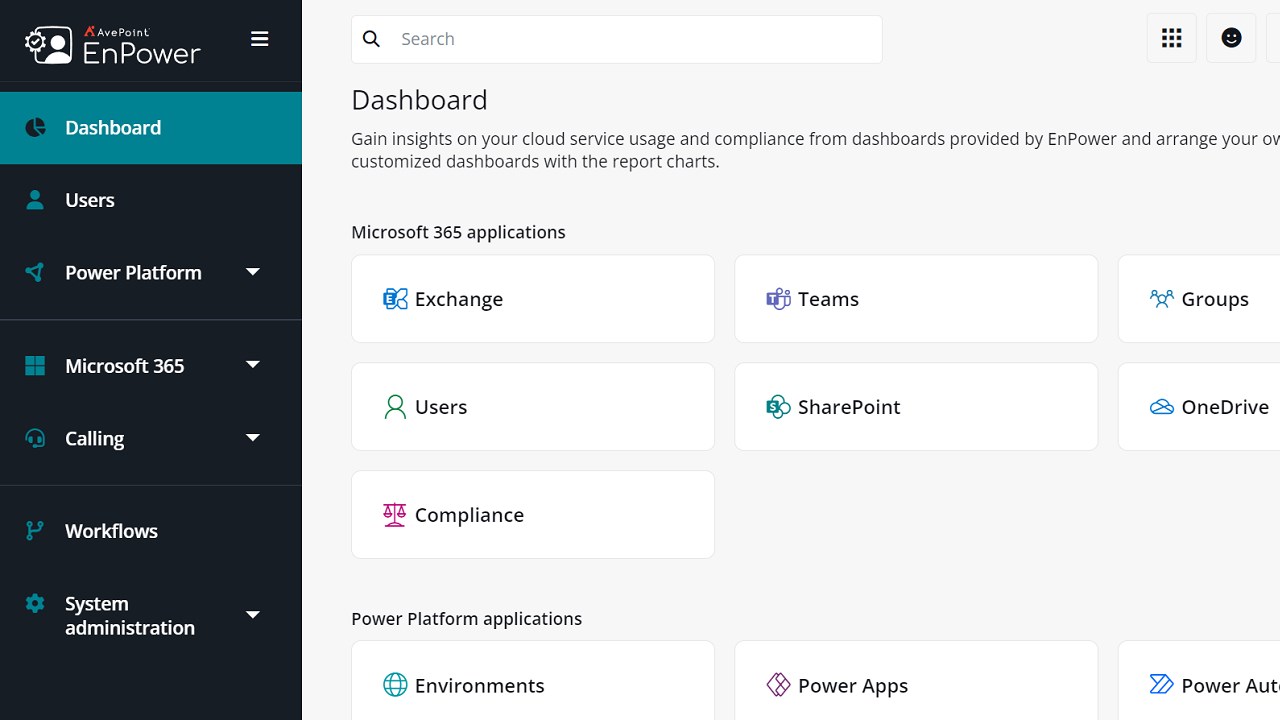Screen dimensions: 1280x720
Task: Expand the System administration sidebar arrow
Action: pos(253,615)
